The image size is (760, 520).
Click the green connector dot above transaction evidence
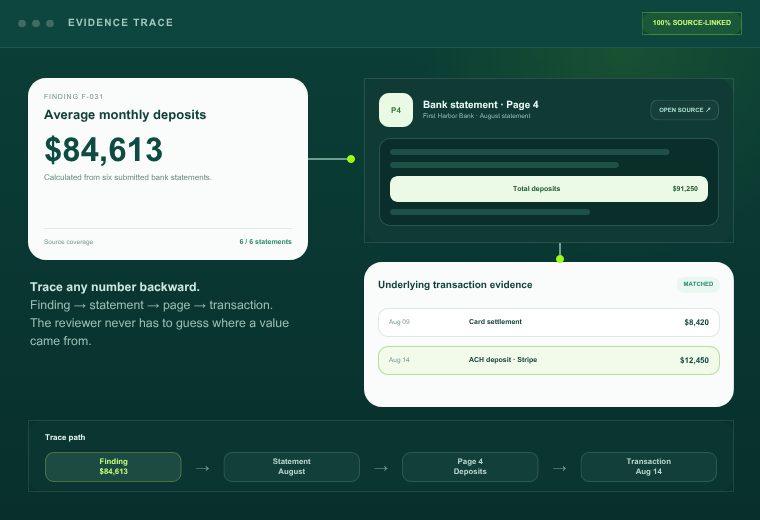pos(560,259)
